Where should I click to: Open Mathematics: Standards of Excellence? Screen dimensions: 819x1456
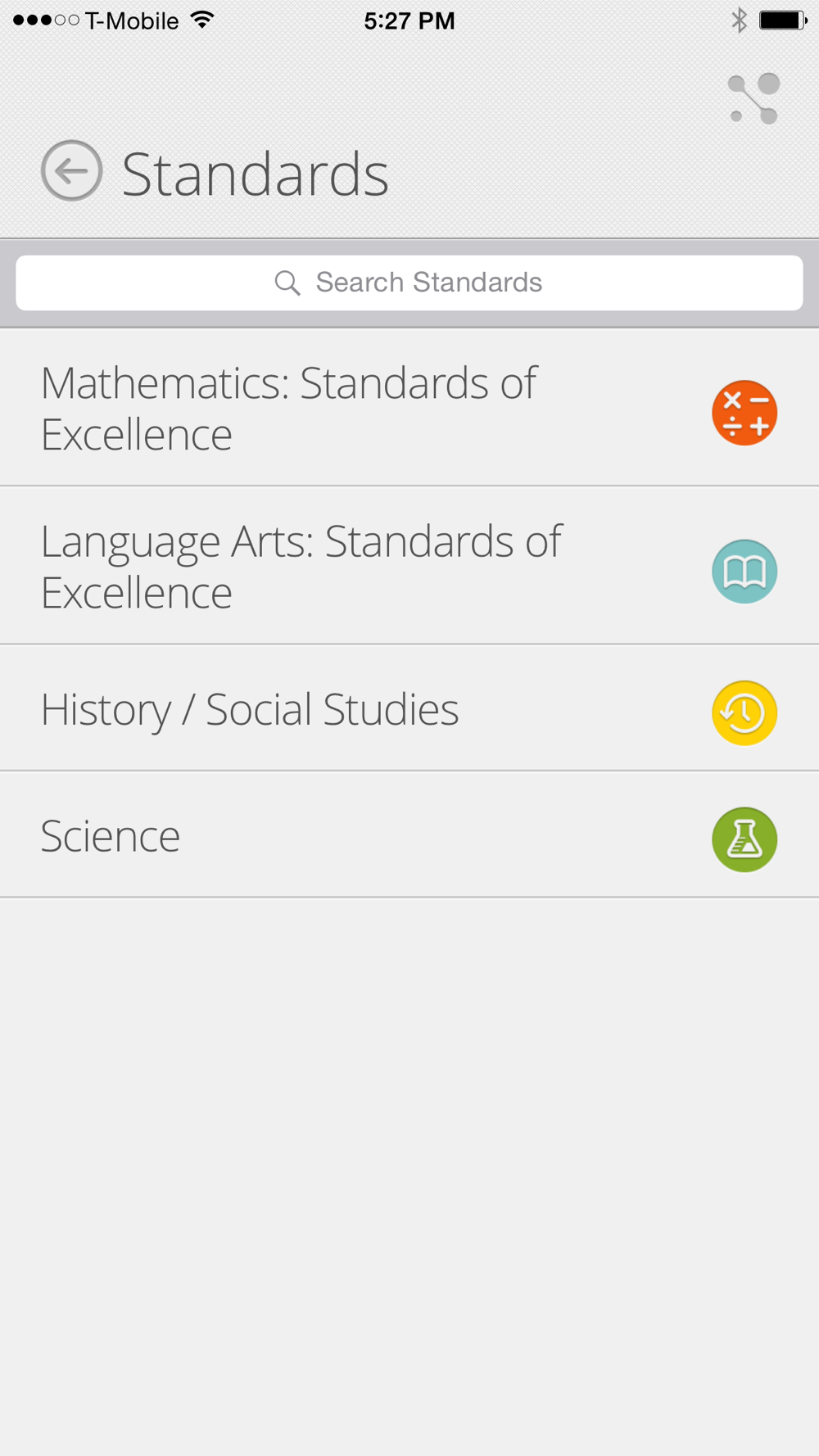[x=409, y=407]
